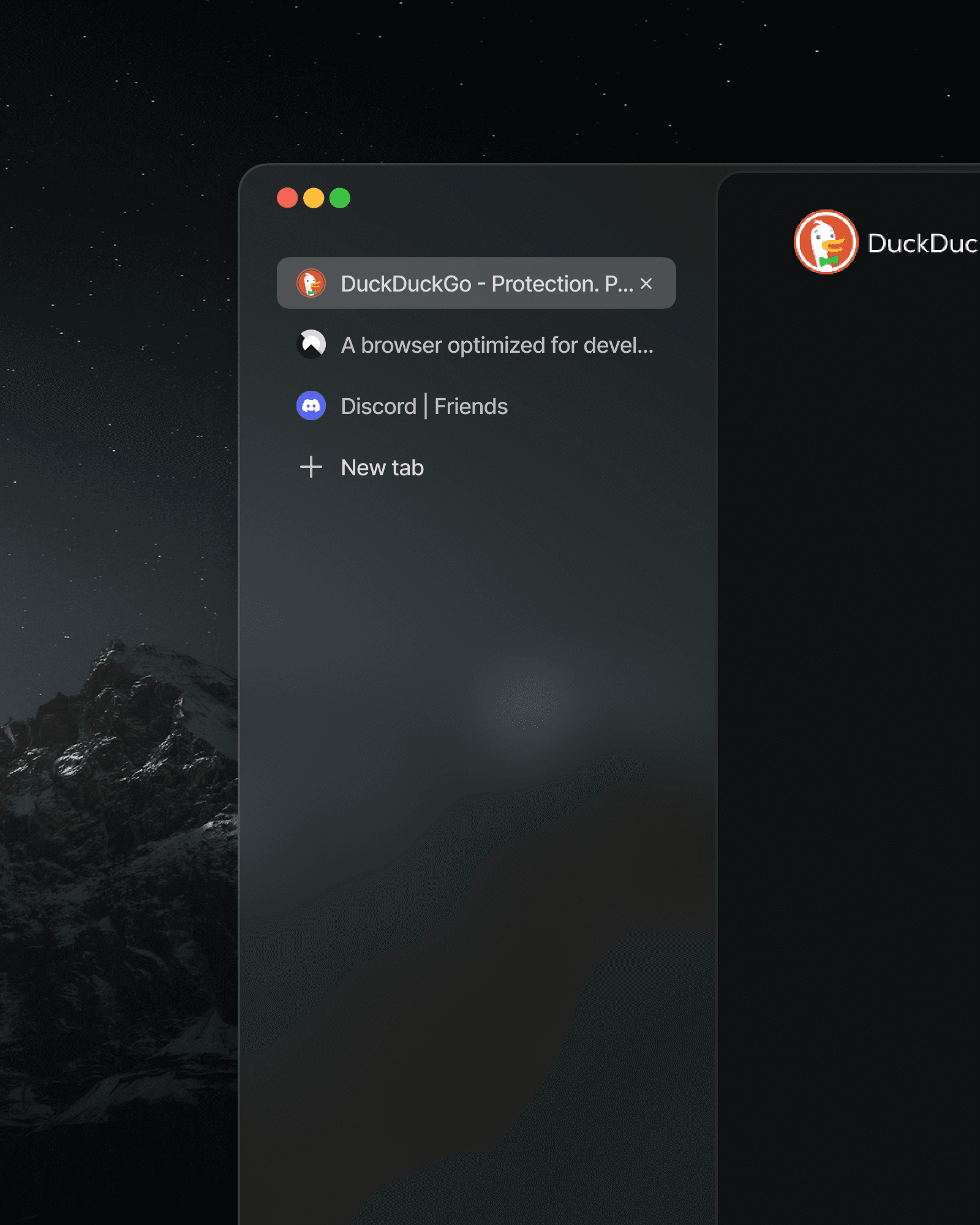Open the "A browser optimized for devel..." tab

tap(497, 345)
